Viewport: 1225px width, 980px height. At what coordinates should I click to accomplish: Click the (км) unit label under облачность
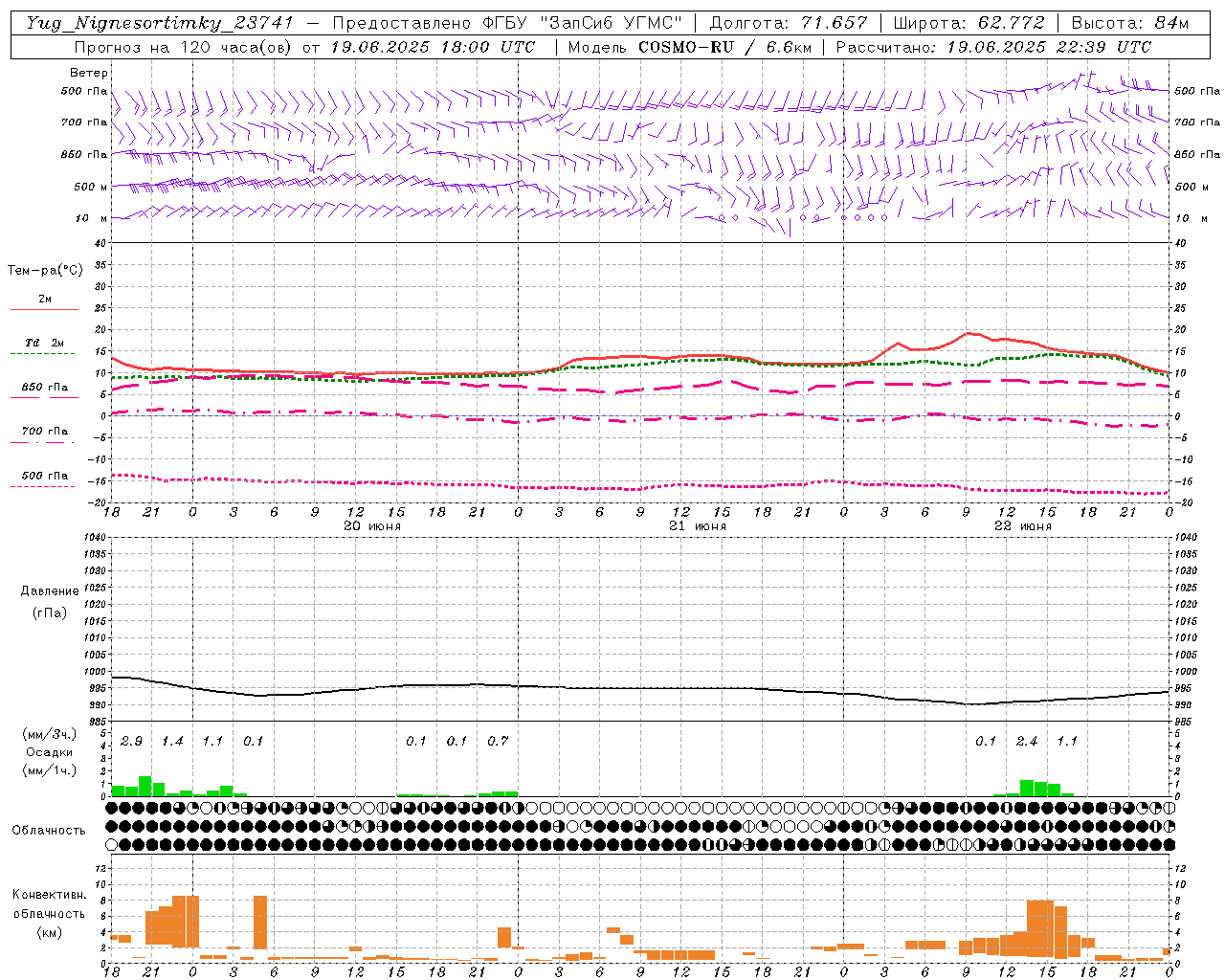[x=49, y=932]
